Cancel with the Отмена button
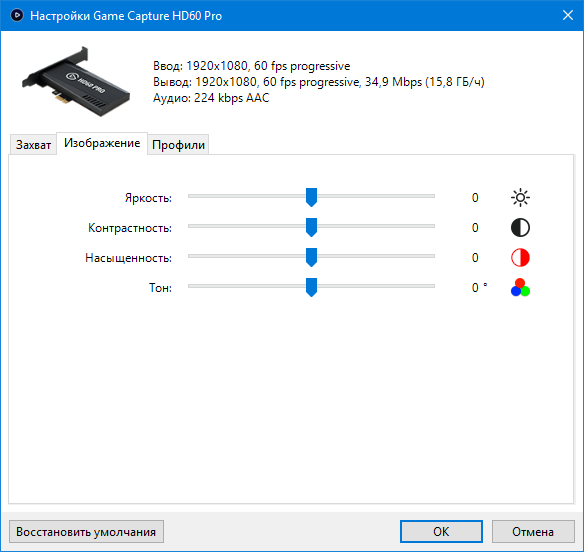Viewport: 584px width, 552px height. 533,532
